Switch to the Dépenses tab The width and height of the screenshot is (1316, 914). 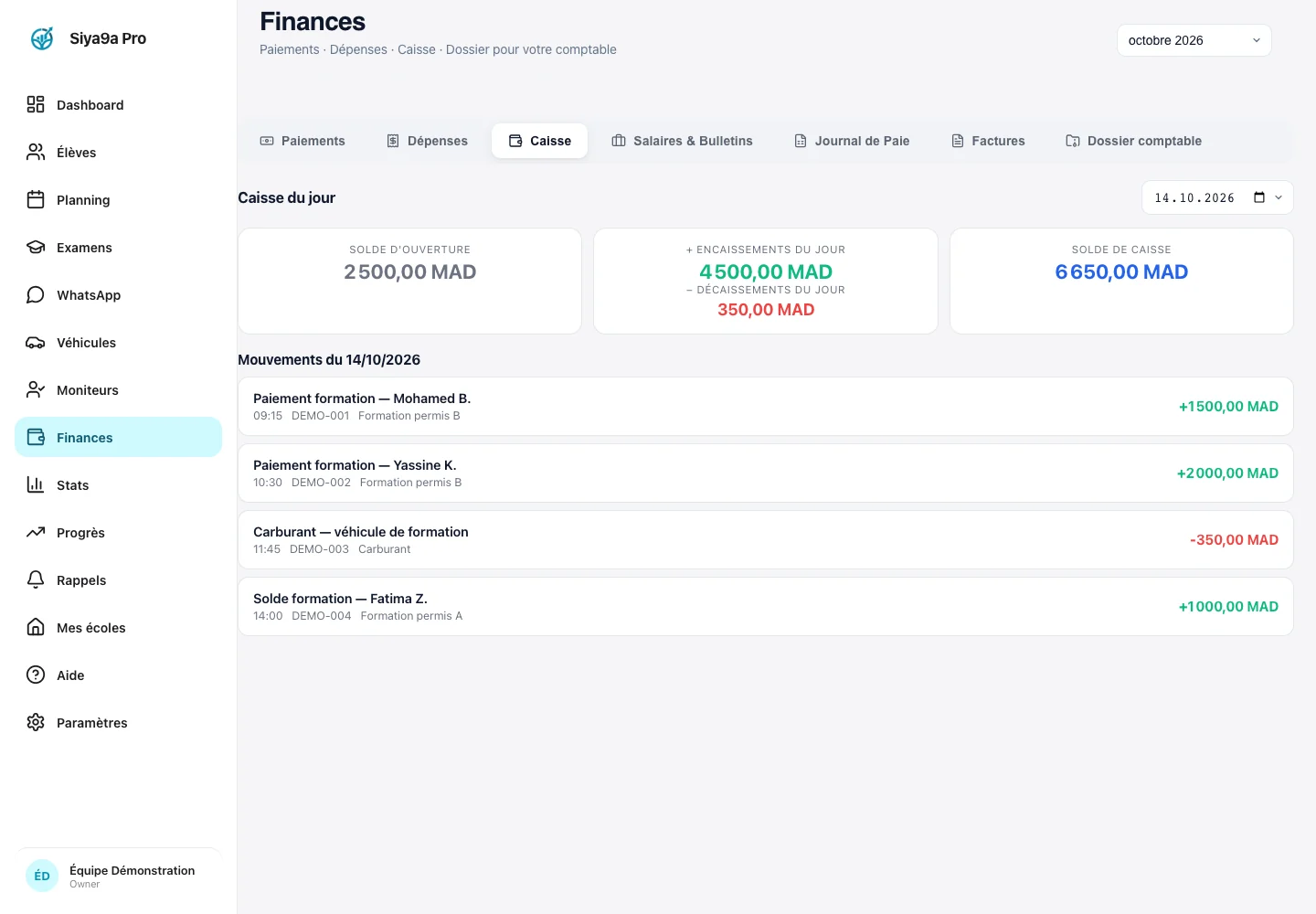coord(427,141)
